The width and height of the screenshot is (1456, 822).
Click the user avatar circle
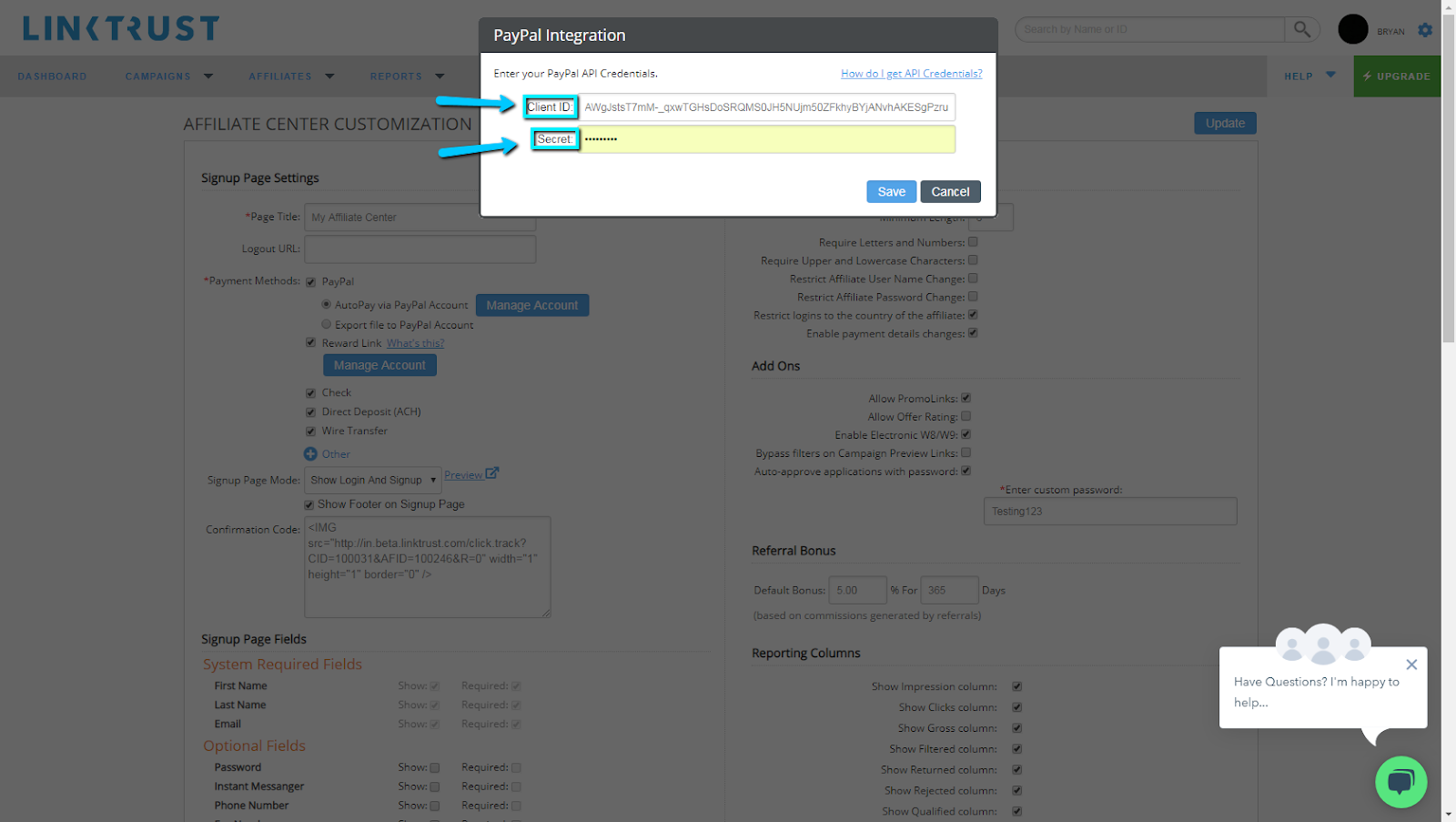[x=1353, y=29]
